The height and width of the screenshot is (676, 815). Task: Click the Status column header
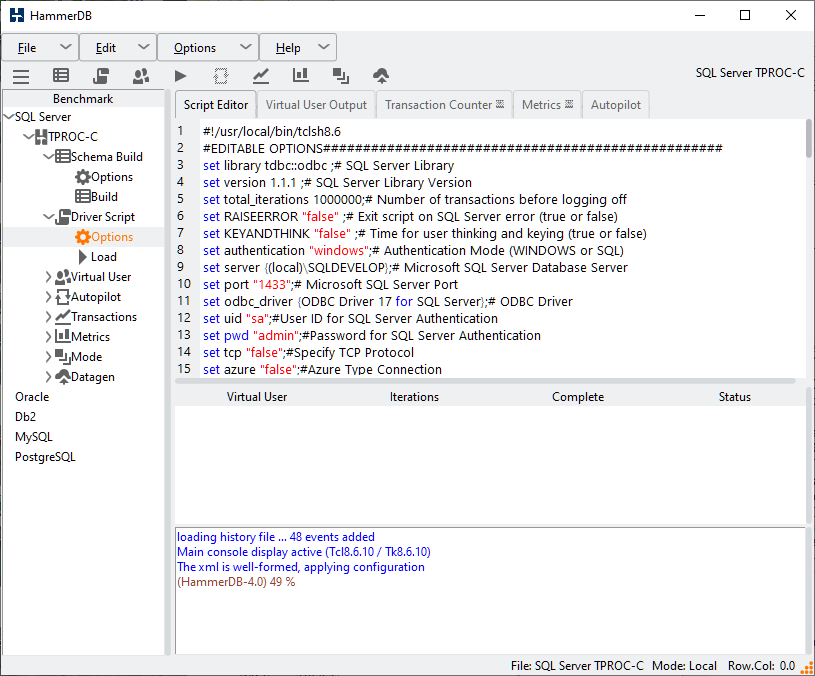[734, 397]
